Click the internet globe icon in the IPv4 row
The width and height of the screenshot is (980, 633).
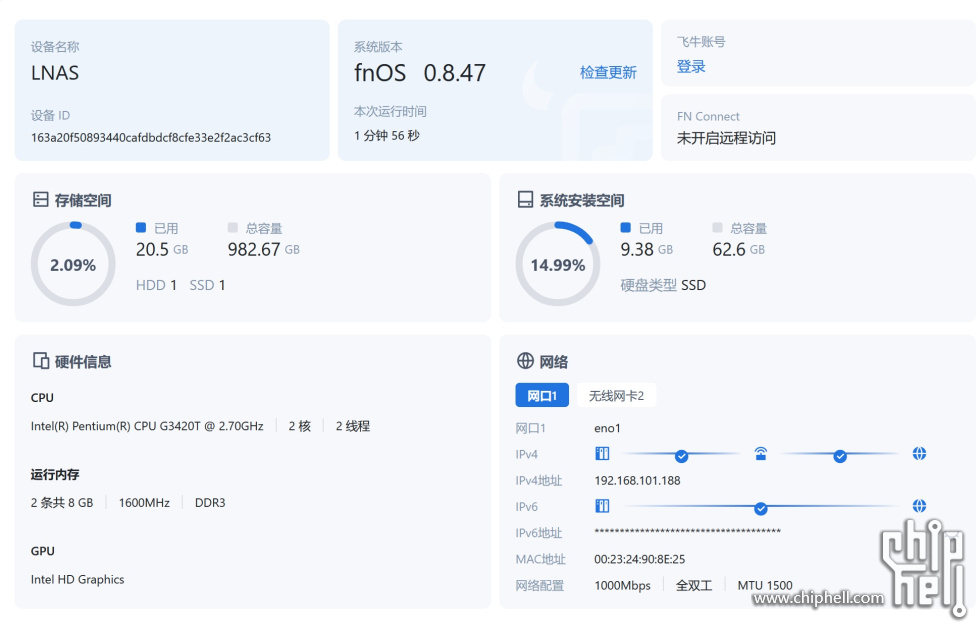(919, 454)
